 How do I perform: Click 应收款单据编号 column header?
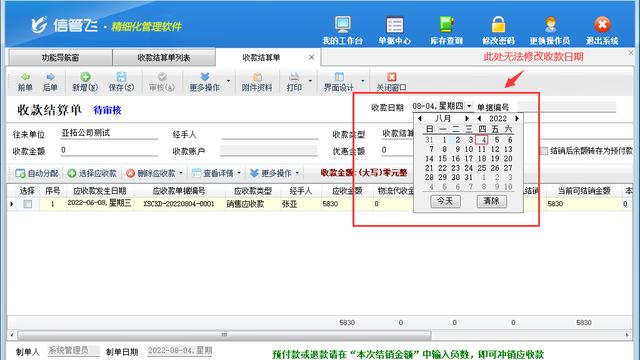[179, 191]
